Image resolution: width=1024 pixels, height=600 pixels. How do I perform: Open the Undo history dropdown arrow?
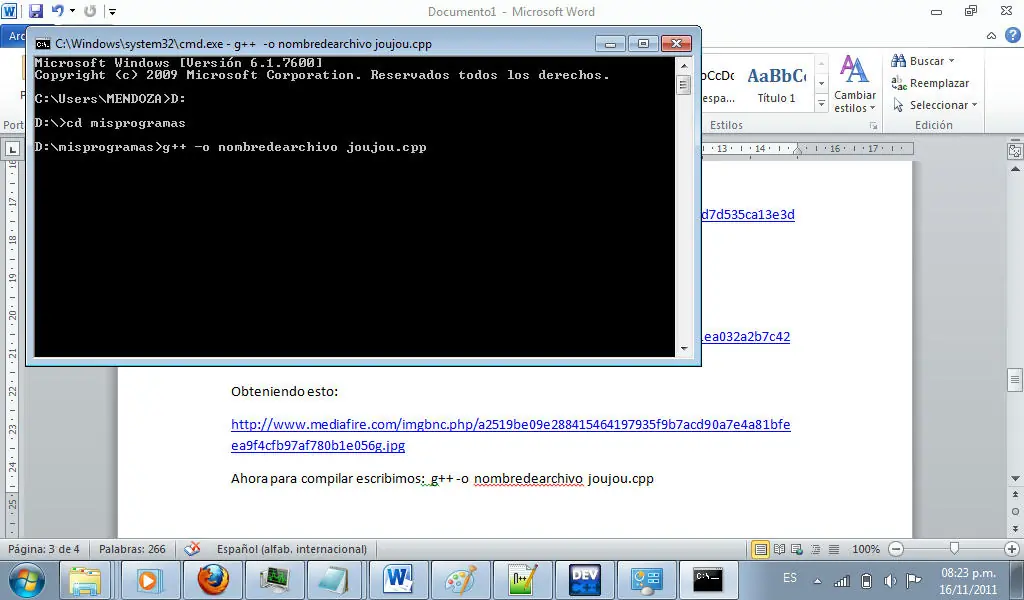coord(72,11)
